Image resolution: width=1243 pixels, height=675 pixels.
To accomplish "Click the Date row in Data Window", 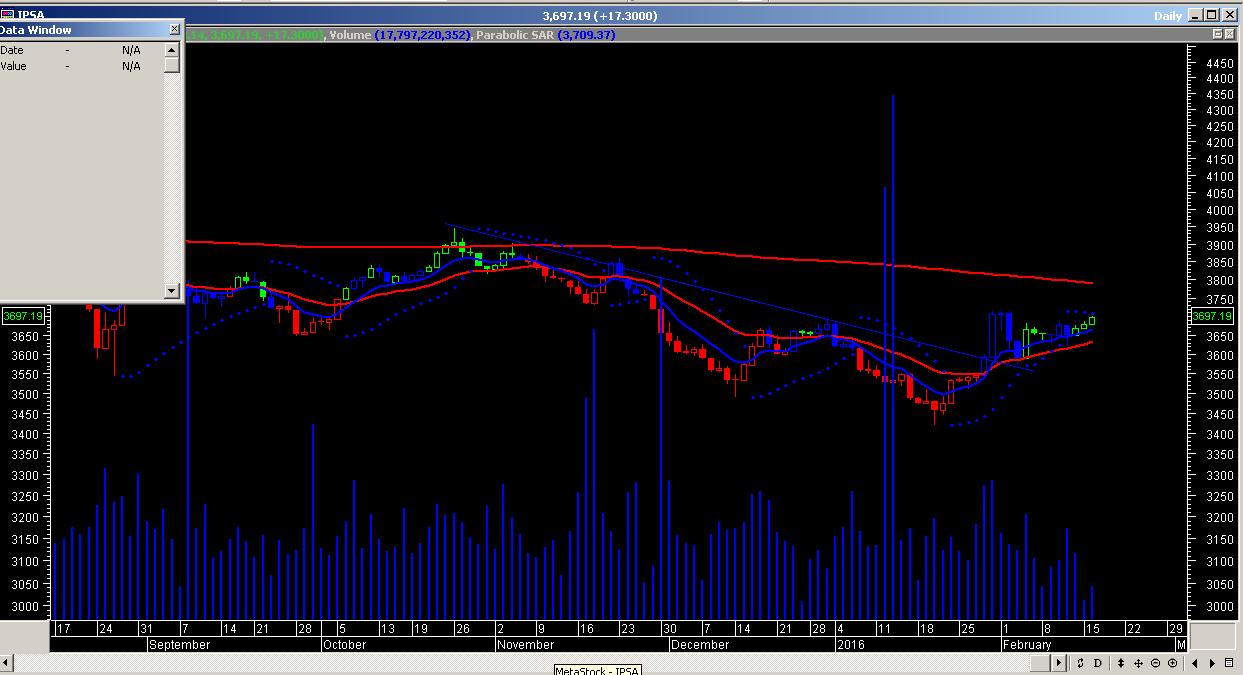I will pyautogui.click(x=82, y=50).
